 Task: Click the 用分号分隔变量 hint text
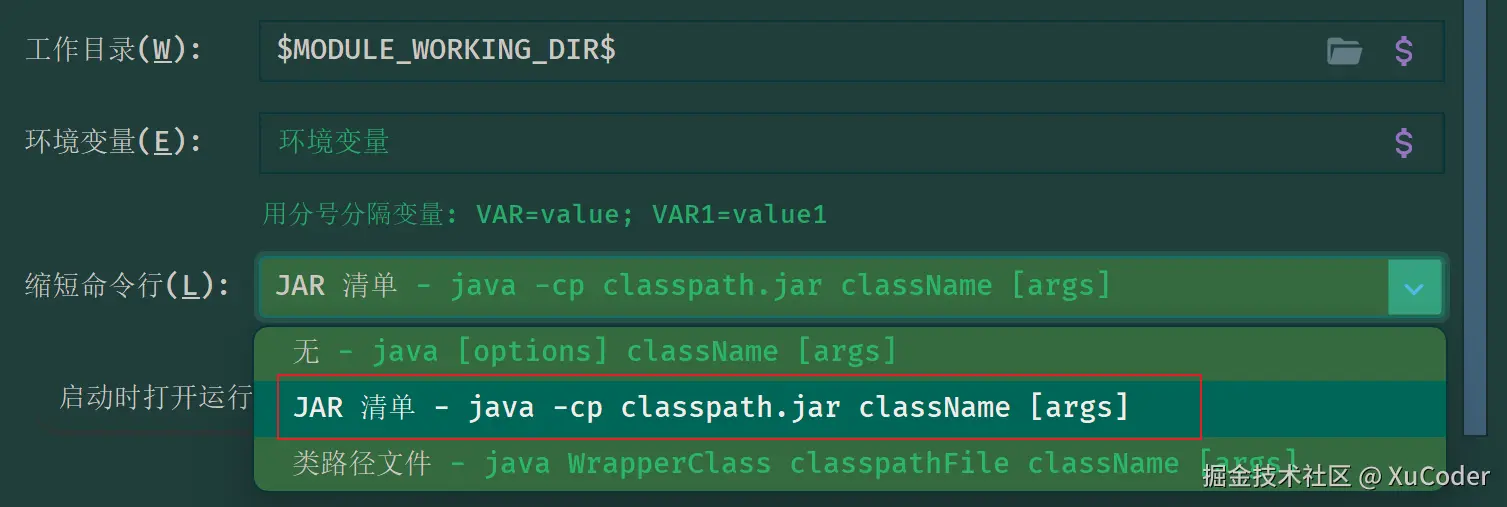pos(360,214)
